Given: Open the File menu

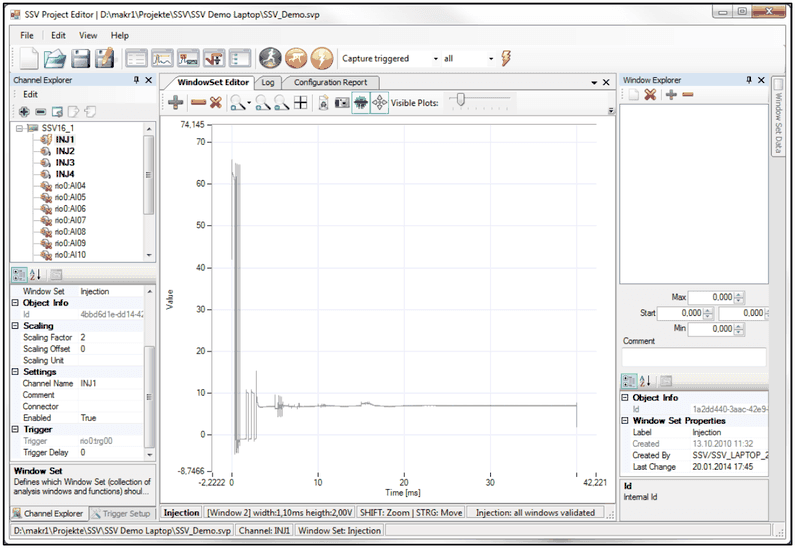Looking at the screenshot, I should click(27, 35).
